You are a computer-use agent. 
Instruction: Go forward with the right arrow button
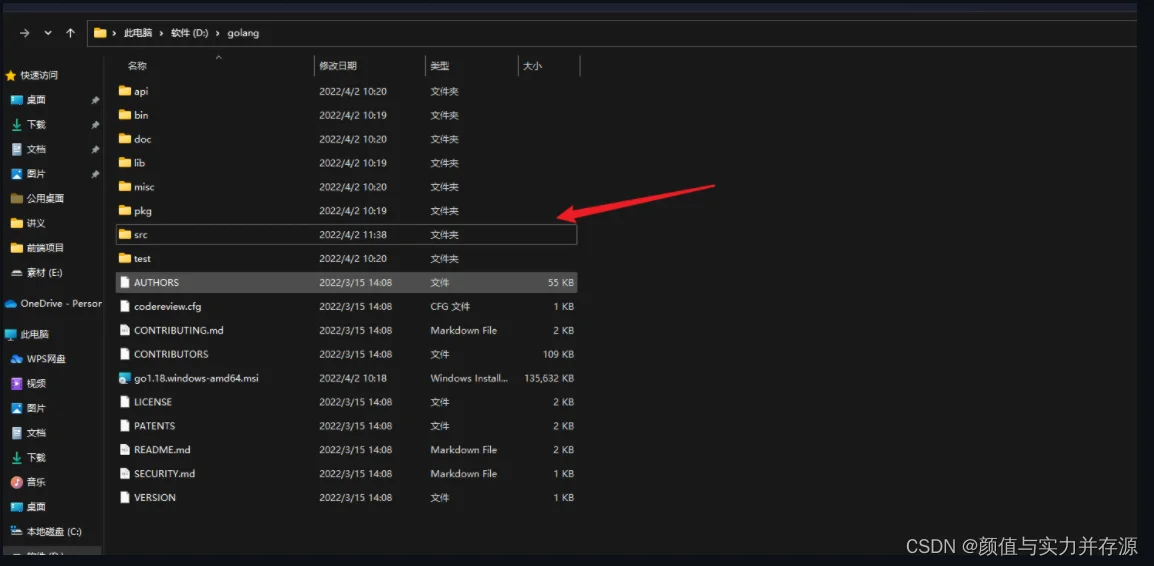(x=25, y=33)
